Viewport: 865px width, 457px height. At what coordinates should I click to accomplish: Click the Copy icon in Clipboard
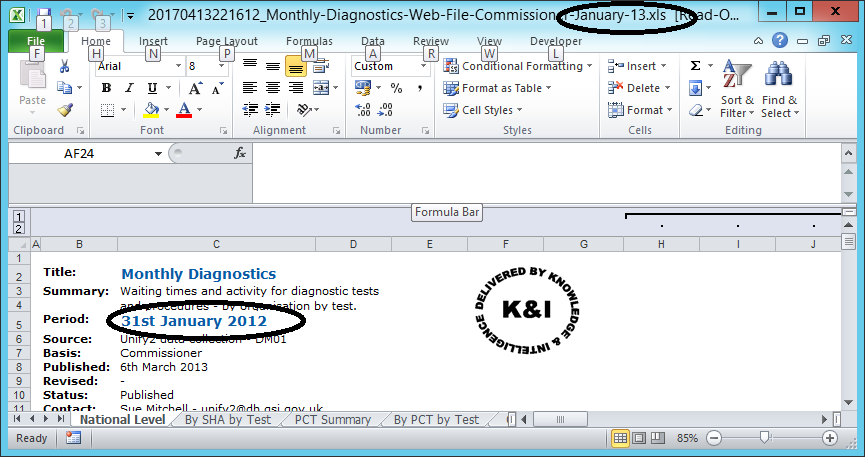[65, 88]
